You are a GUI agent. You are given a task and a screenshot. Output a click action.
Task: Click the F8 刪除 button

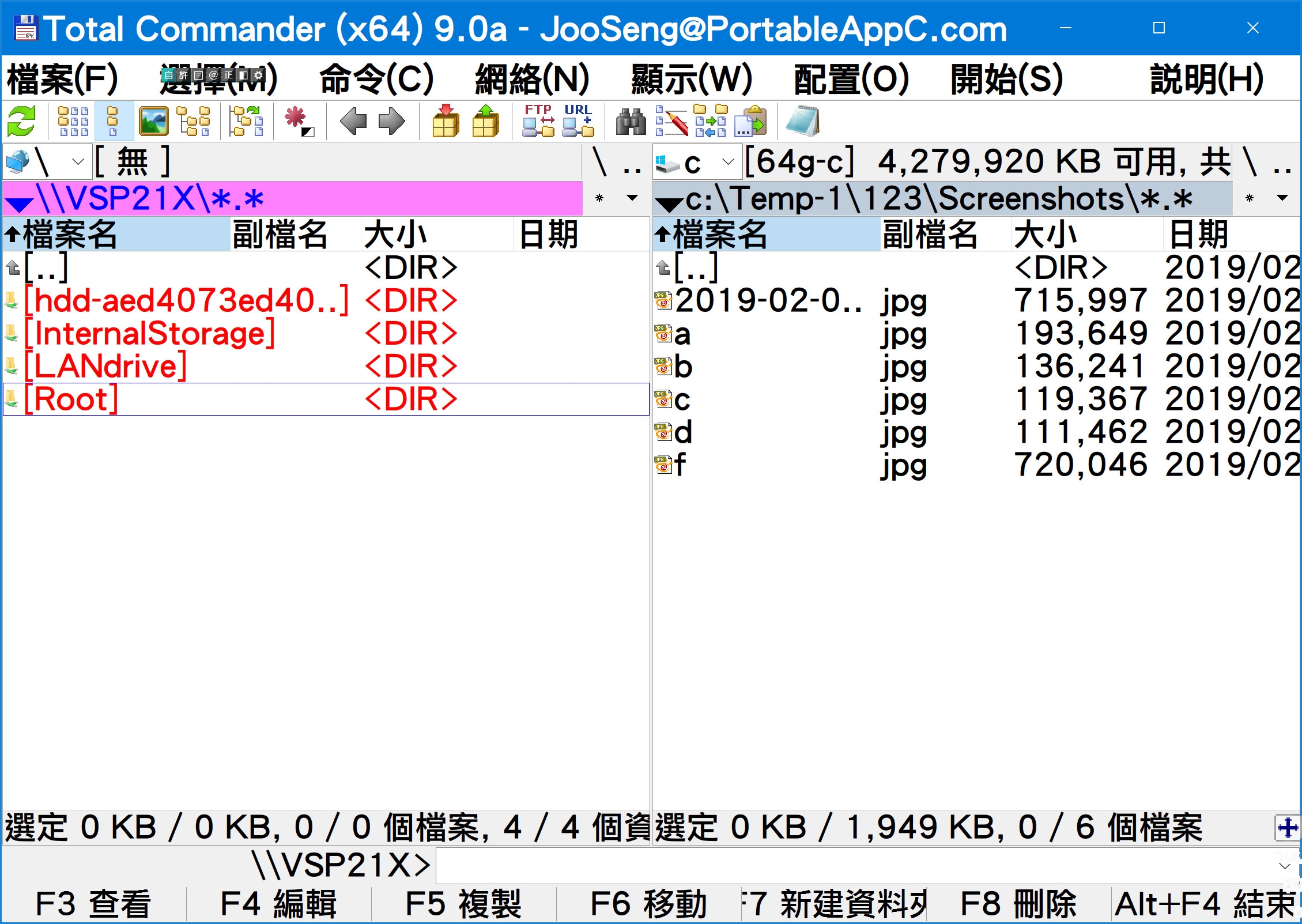tap(1018, 904)
